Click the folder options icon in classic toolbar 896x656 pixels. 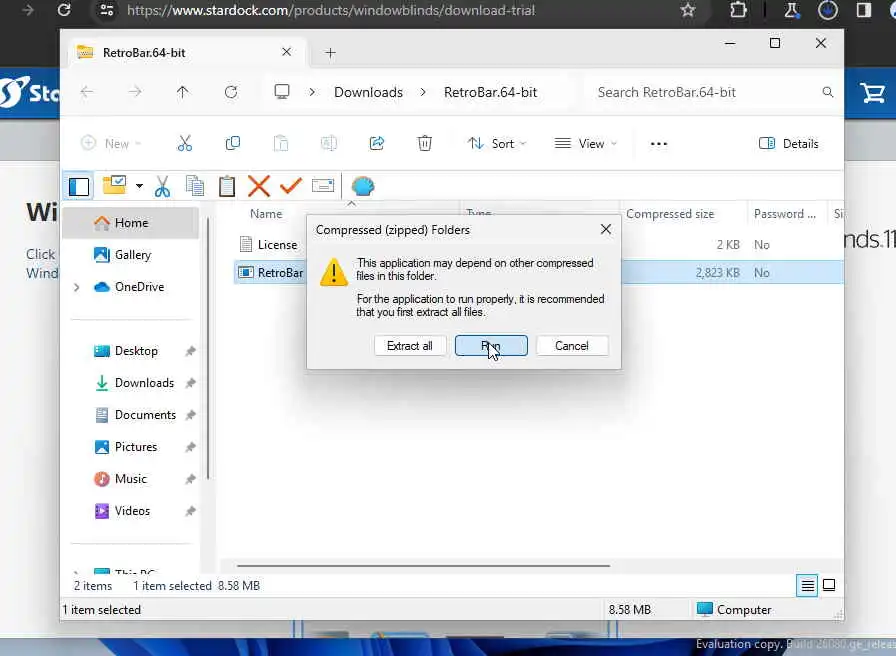click(x=114, y=185)
